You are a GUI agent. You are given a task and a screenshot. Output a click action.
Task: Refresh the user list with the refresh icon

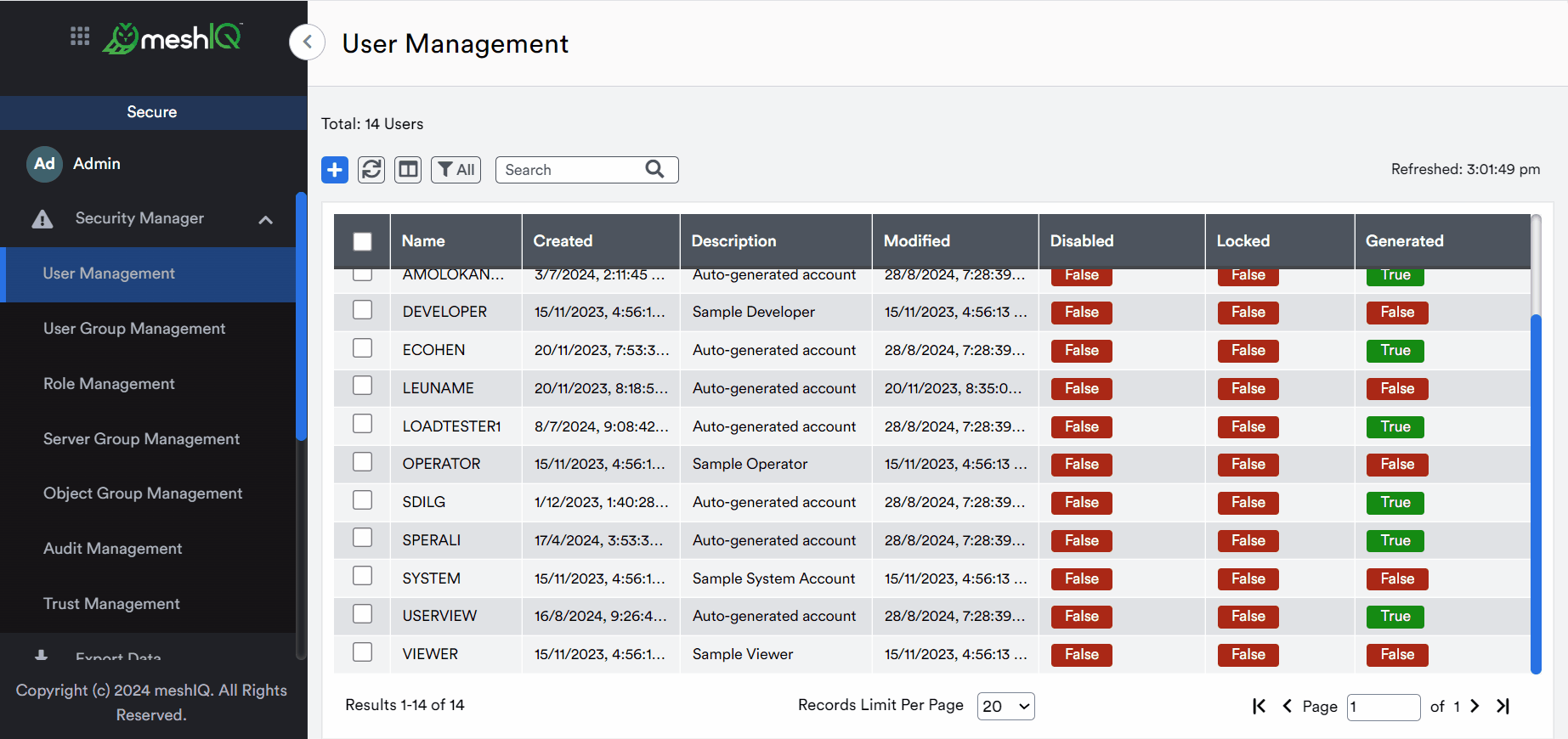click(371, 170)
